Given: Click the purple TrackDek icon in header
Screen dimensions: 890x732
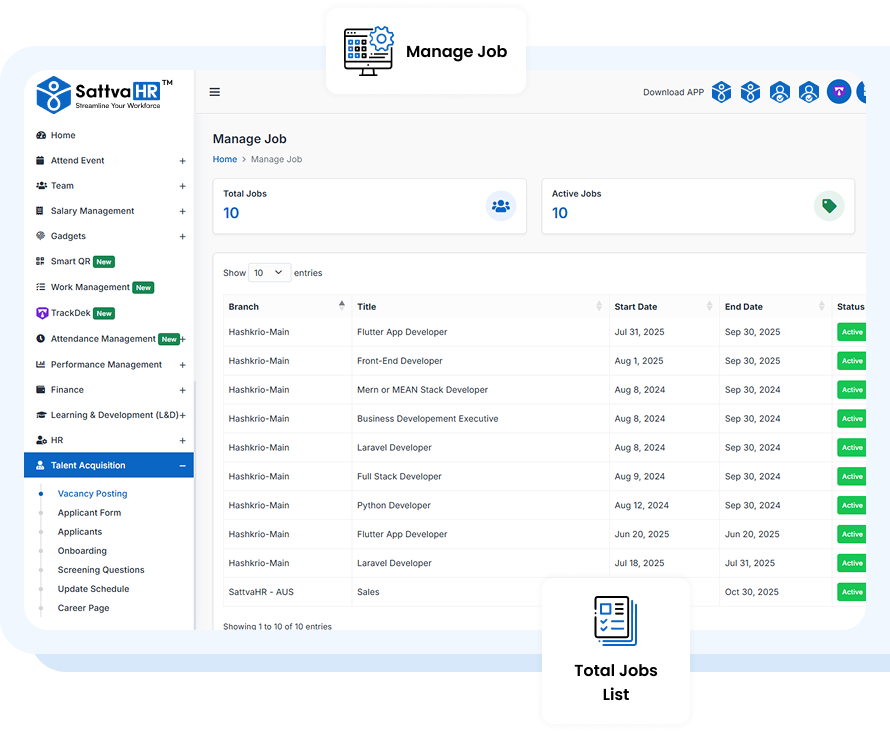Looking at the screenshot, I should (838, 92).
